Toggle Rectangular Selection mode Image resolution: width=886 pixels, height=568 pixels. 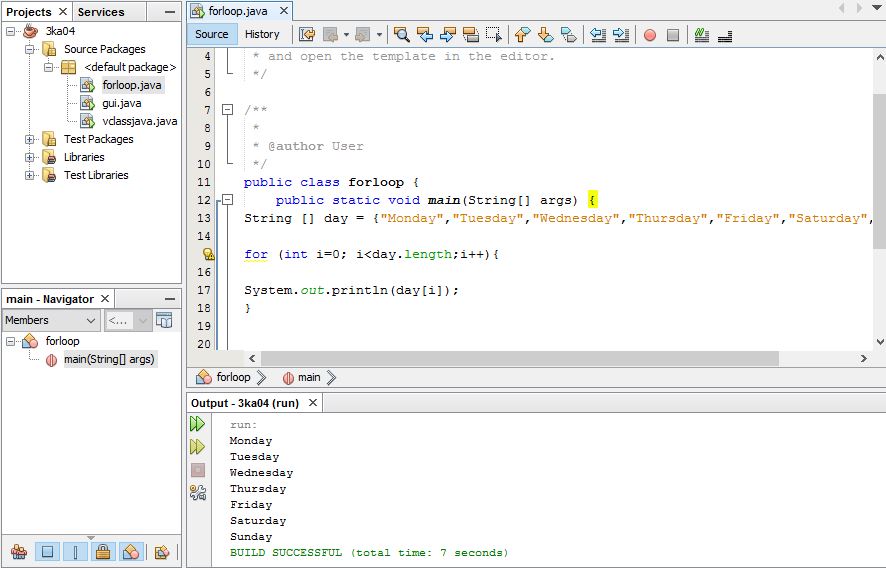point(493,34)
